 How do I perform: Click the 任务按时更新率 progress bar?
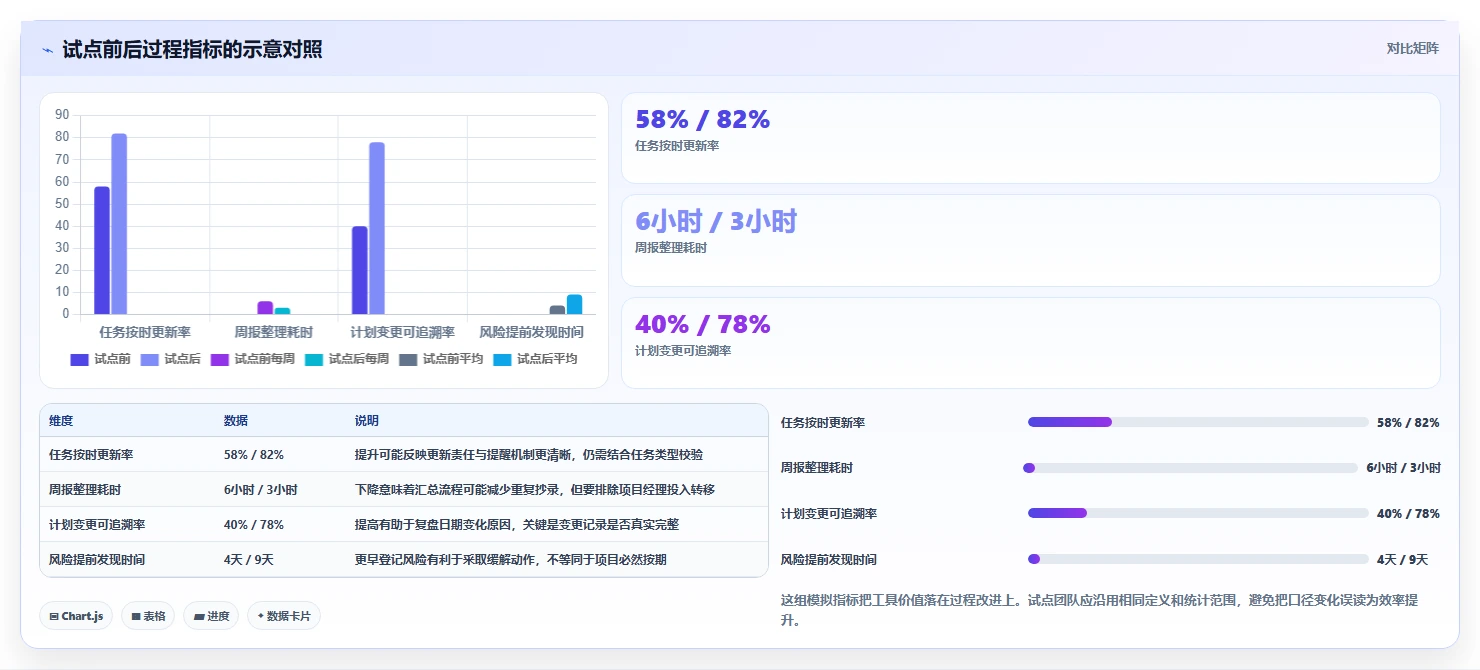pyautogui.click(x=1198, y=422)
